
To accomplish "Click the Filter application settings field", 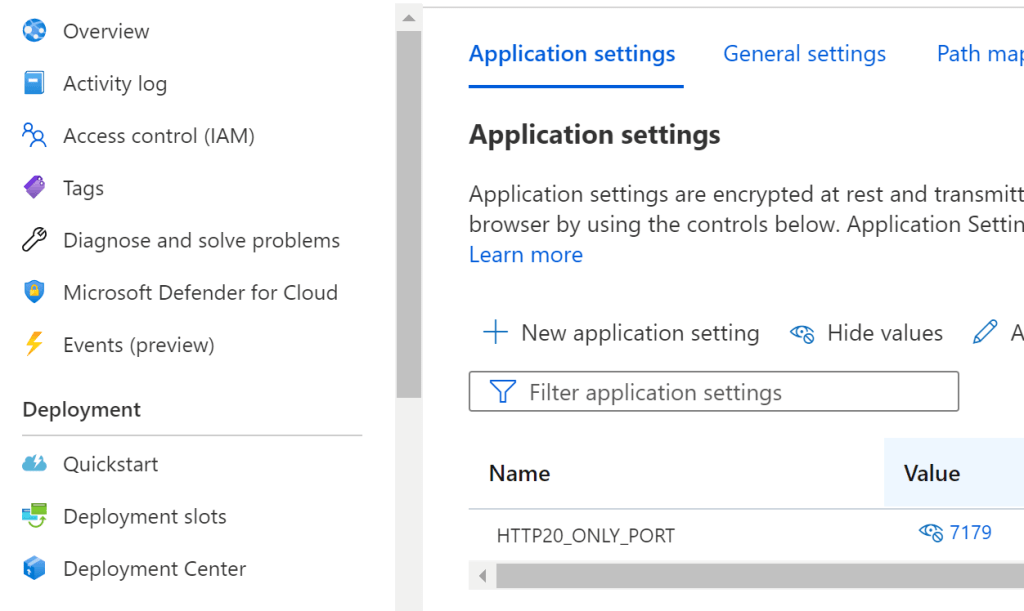I will [x=713, y=392].
